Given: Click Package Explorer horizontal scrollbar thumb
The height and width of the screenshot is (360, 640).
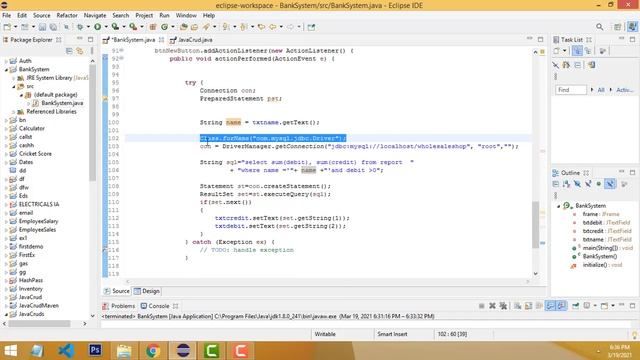Looking at the screenshot, I should coord(39,324).
